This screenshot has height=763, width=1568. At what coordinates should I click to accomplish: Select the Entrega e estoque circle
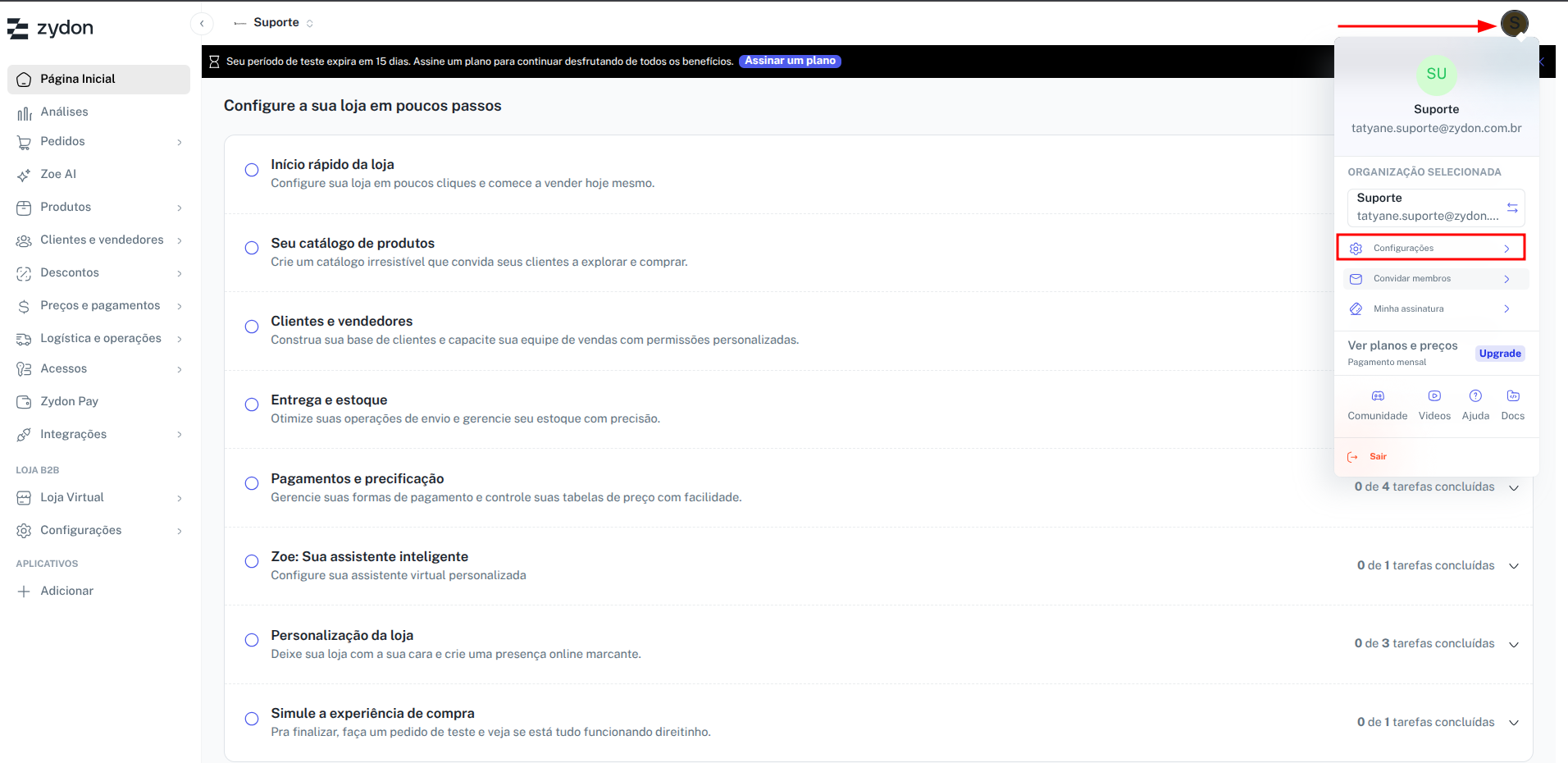tap(252, 404)
